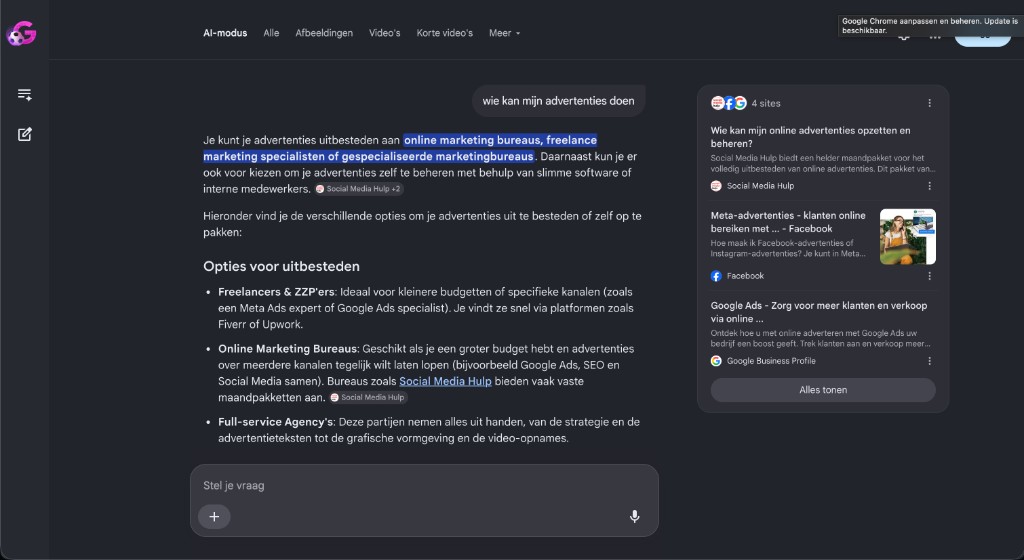Open 'Wie kan mijn online advertenties opzetten' result
Screen dimensions: 1024x560
pyautogui.click(x=810, y=137)
